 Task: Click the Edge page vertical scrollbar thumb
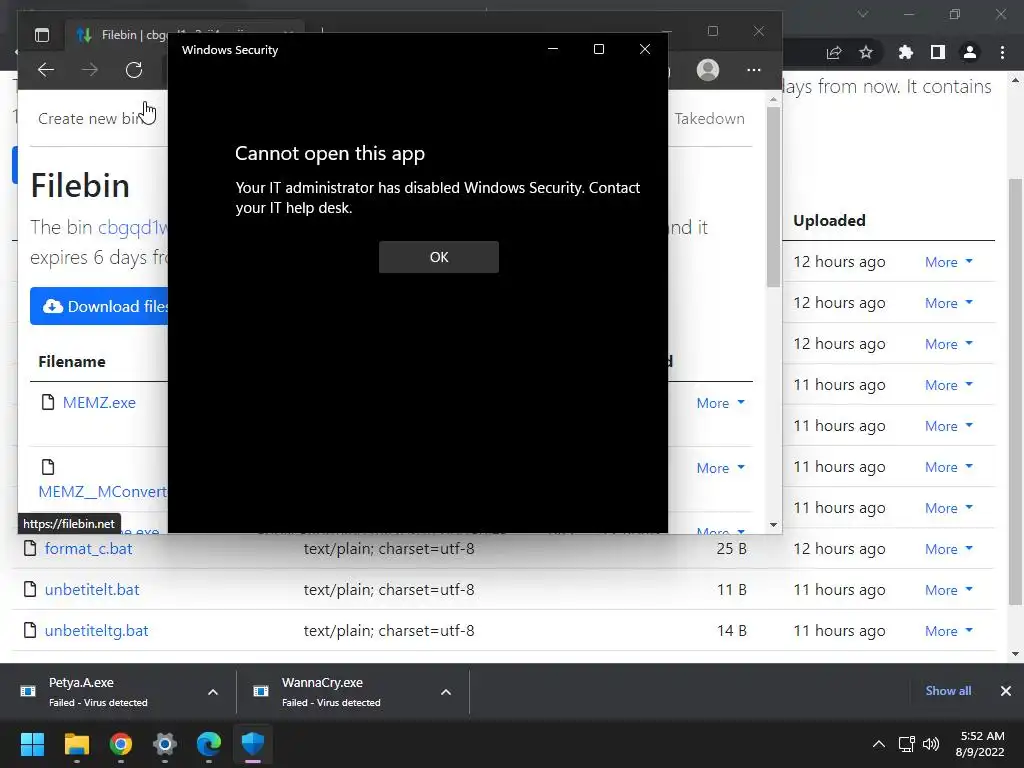pos(773,196)
